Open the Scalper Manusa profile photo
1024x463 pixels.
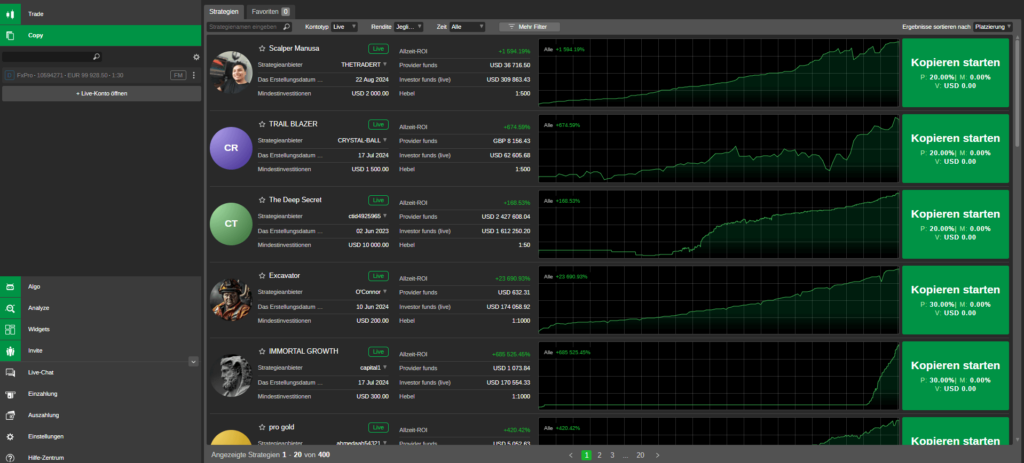pyautogui.click(x=231, y=72)
